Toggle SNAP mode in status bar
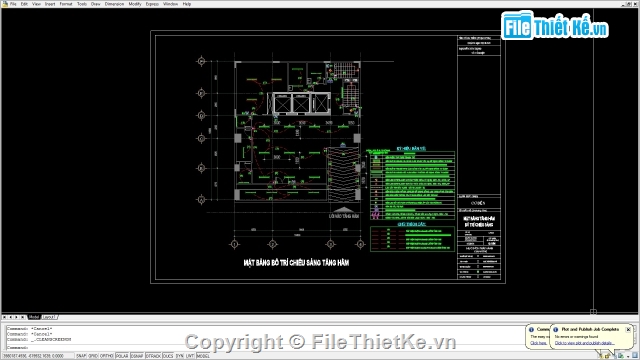The height and width of the screenshot is (360, 640). coord(81,356)
